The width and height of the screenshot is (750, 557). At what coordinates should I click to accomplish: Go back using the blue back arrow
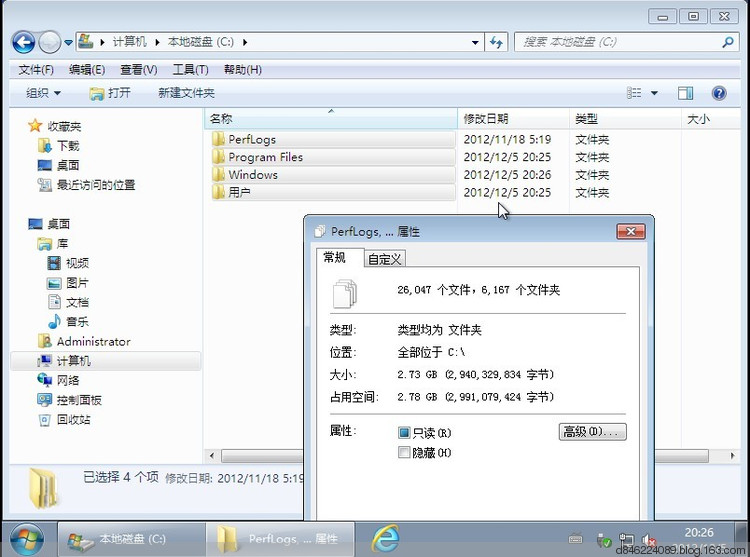[x=23, y=42]
